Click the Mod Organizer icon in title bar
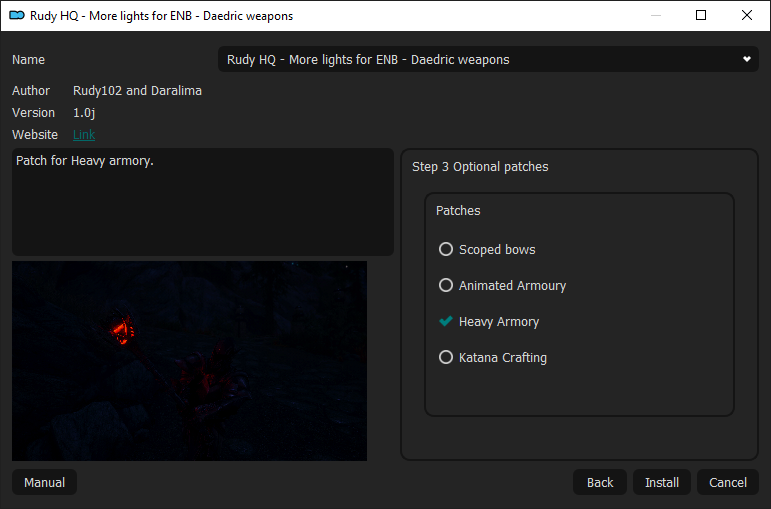This screenshot has height=509, width=771. (x=17, y=16)
